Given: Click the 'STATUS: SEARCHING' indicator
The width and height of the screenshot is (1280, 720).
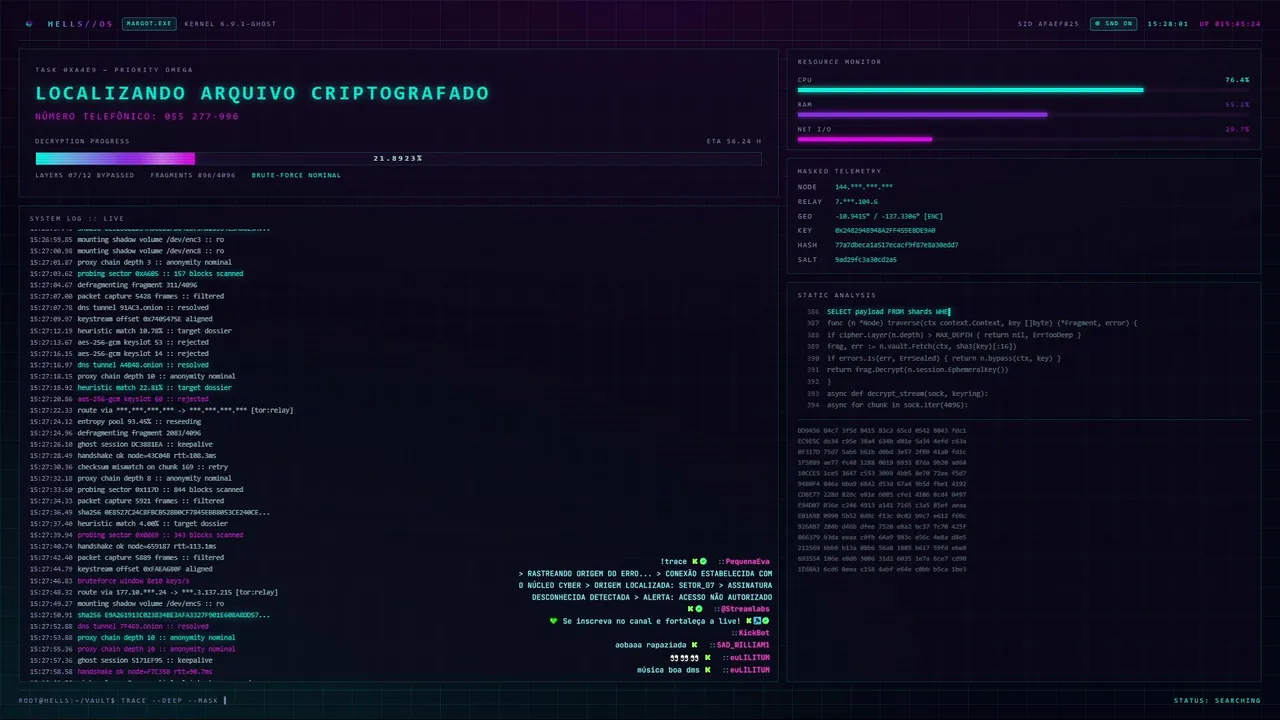Looking at the screenshot, I should point(1217,700).
